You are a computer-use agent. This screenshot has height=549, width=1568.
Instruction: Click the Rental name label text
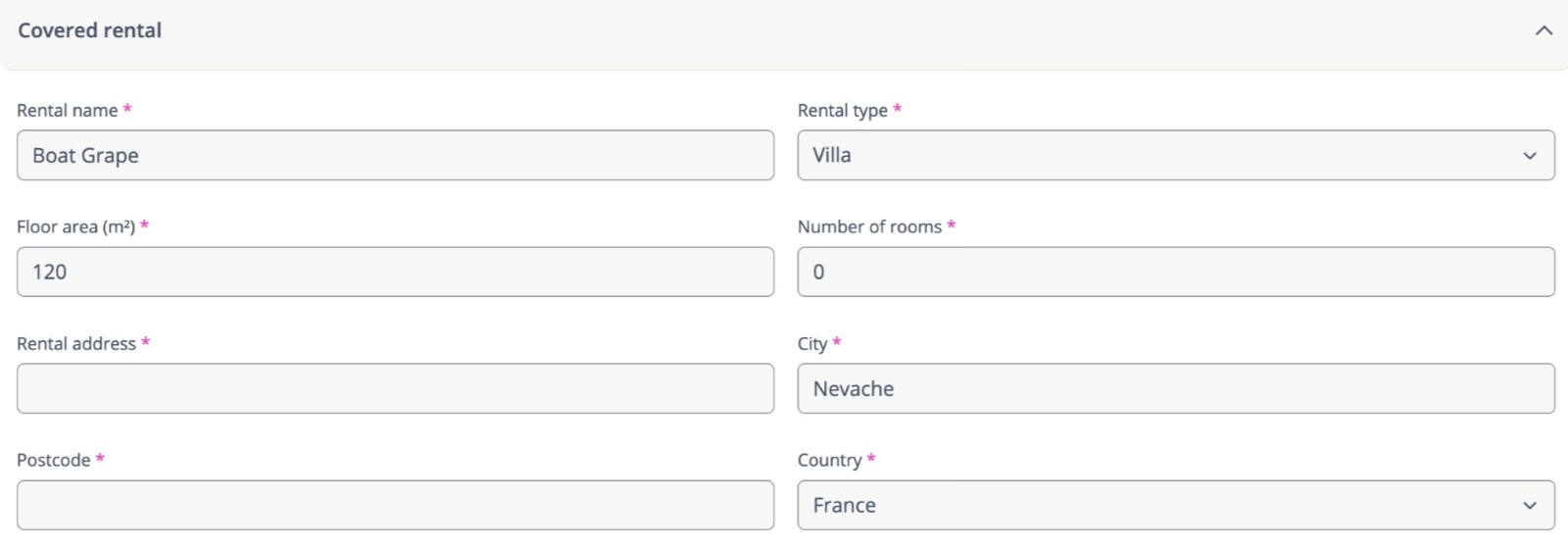(x=67, y=111)
